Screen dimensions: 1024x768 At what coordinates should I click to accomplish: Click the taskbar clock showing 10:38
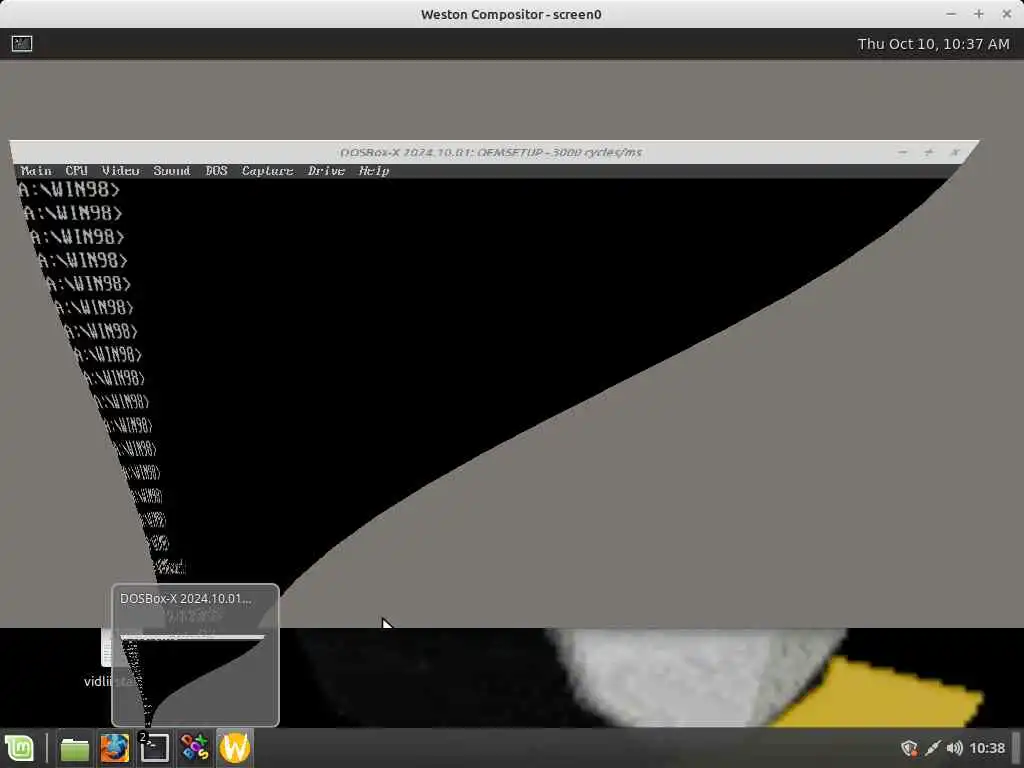tap(987, 748)
